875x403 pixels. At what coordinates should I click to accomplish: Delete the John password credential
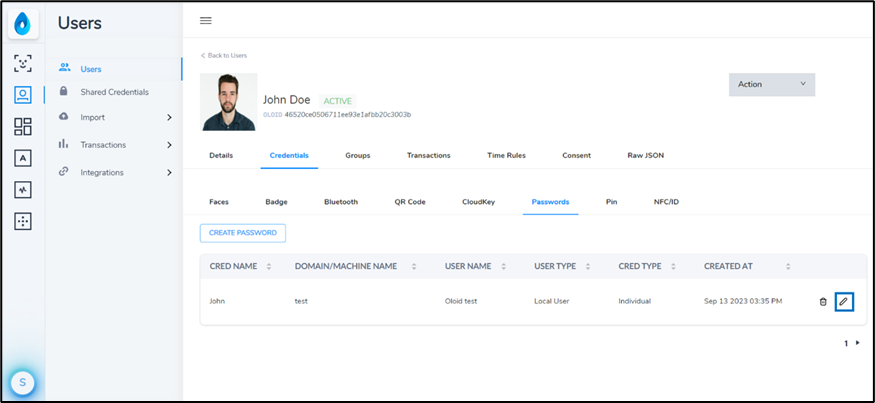[x=823, y=301]
